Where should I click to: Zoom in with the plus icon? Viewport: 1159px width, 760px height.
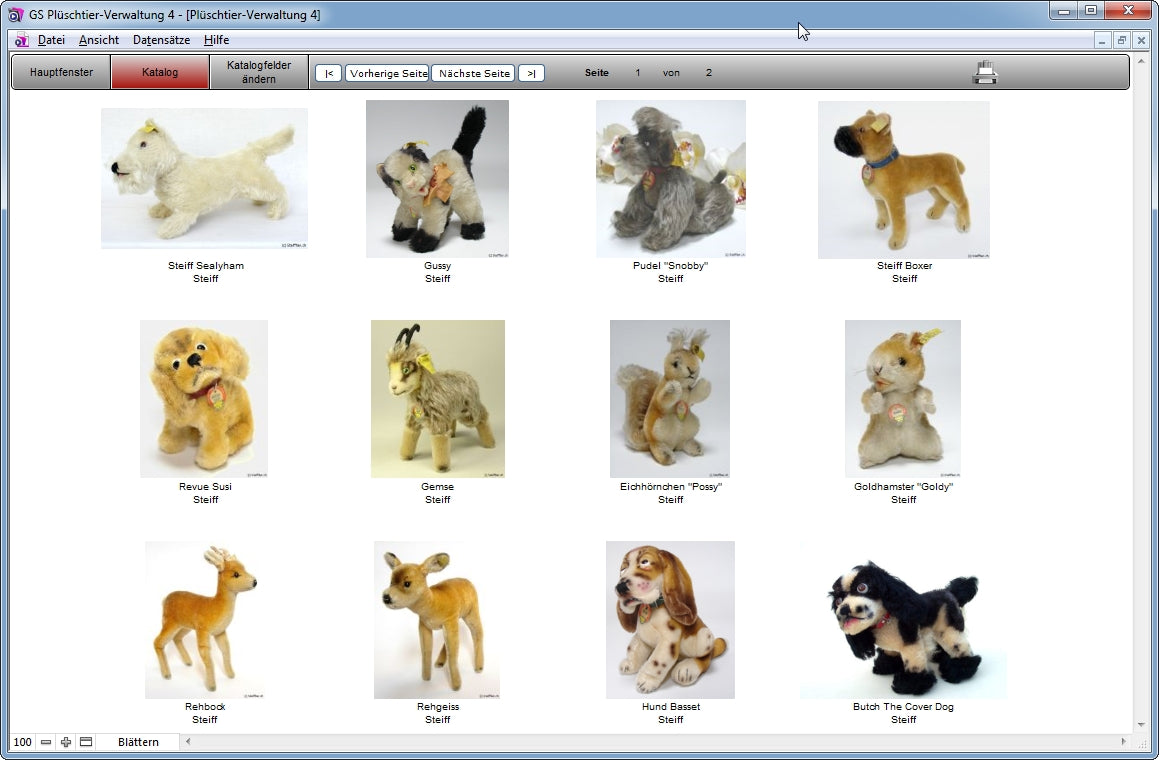(66, 742)
